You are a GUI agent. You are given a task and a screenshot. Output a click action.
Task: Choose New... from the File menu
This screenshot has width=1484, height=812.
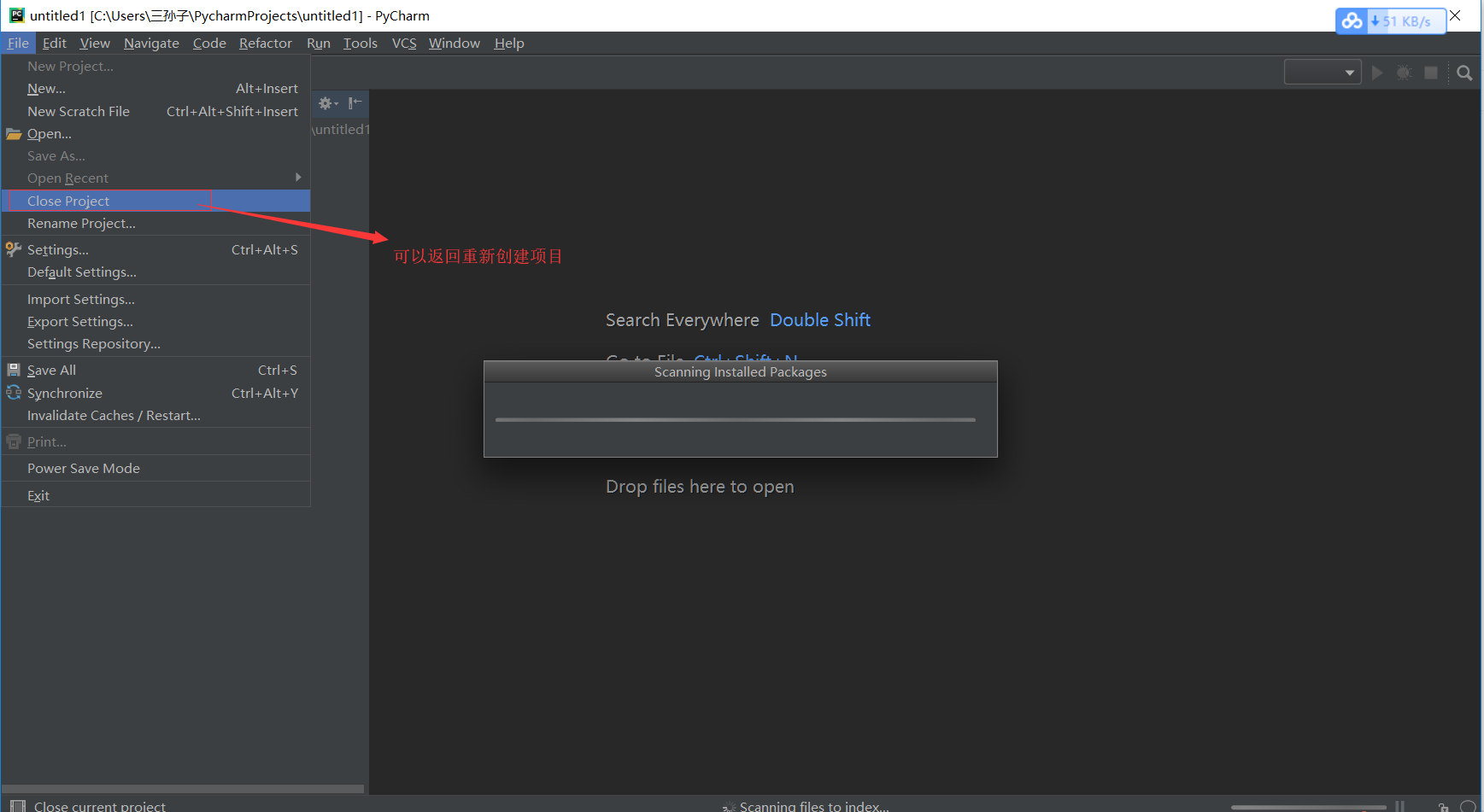(x=155, y=89)
